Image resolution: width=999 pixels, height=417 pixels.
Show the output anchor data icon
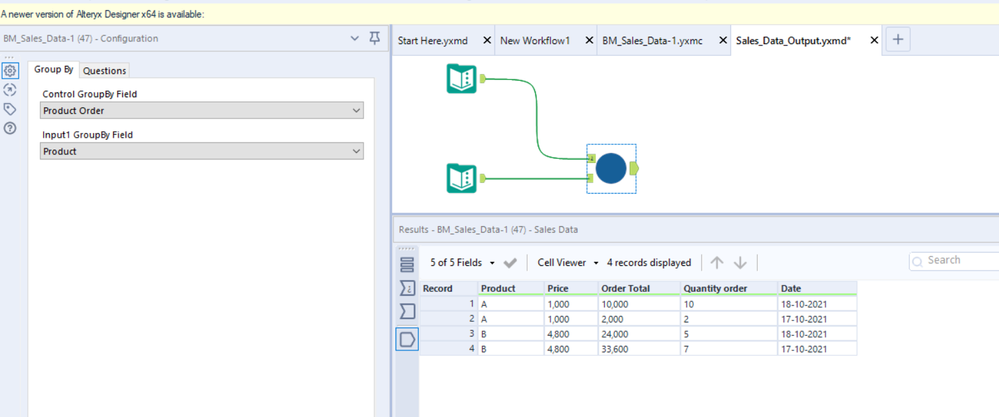pos(406,339)
